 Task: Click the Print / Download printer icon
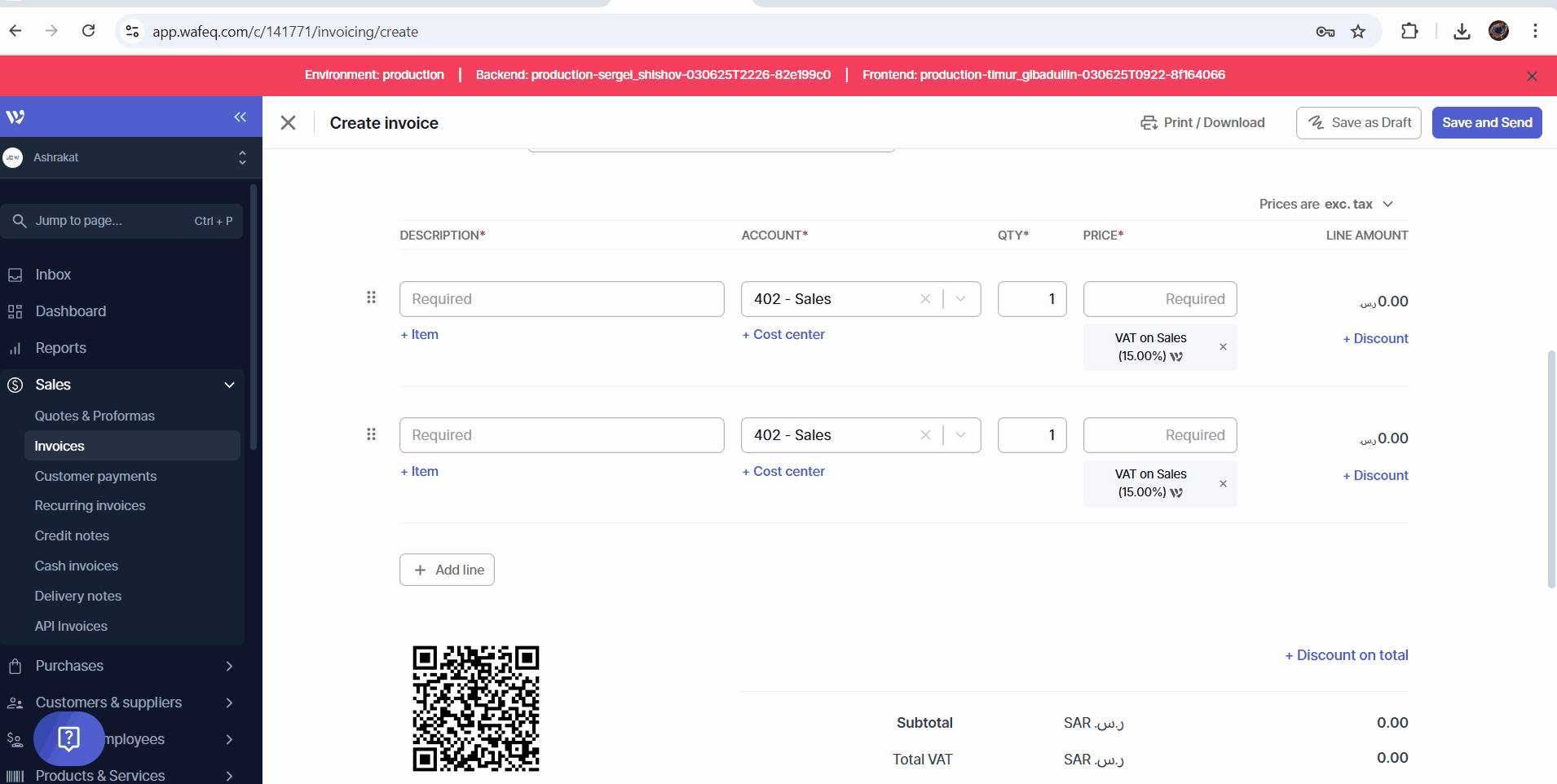tap(1149, 123)
